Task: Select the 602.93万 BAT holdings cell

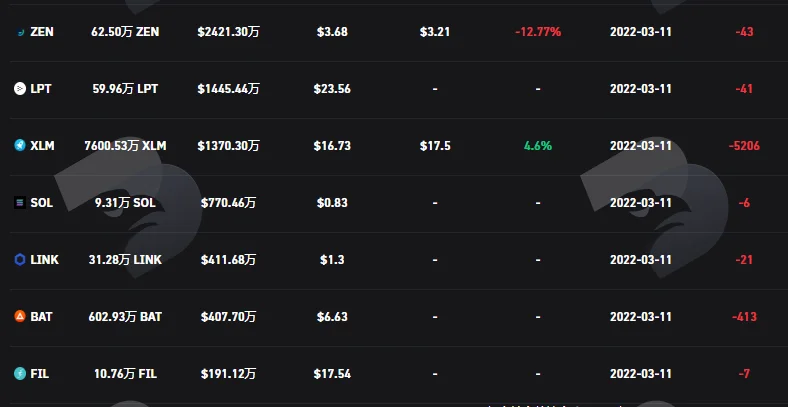Action: (125, 317)
